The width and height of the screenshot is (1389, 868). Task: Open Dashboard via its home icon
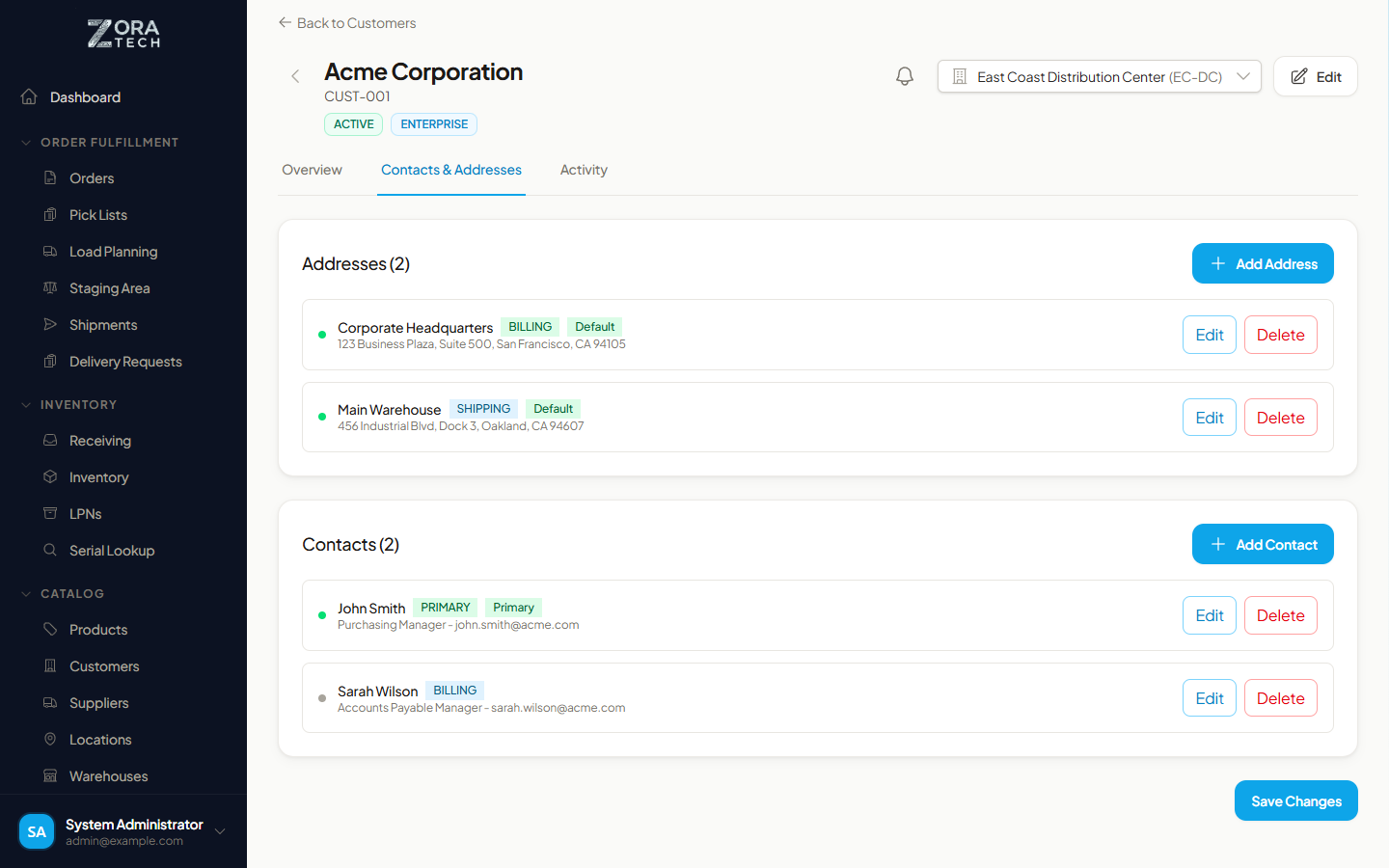click(x=29, y=96)
